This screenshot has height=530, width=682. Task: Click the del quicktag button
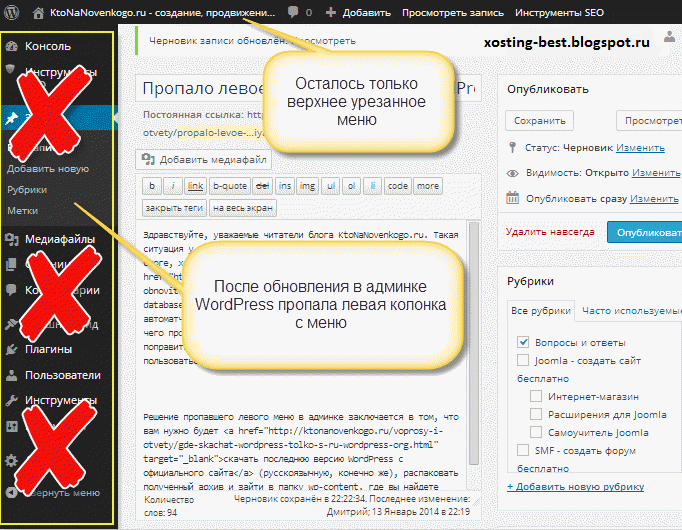[x=262, y=186]
